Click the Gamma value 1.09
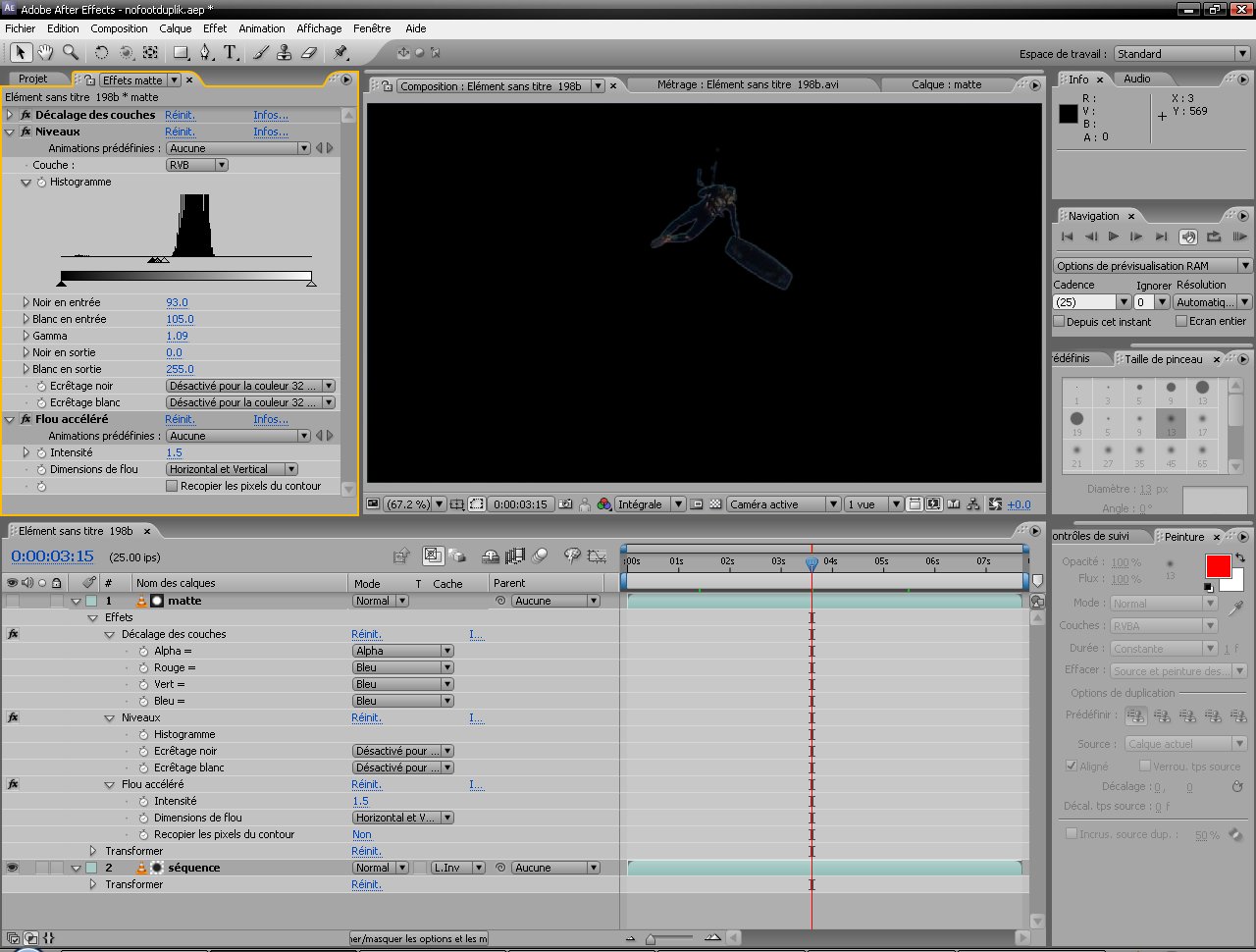This screenshot has width=1256, height=952. (177, 336)
